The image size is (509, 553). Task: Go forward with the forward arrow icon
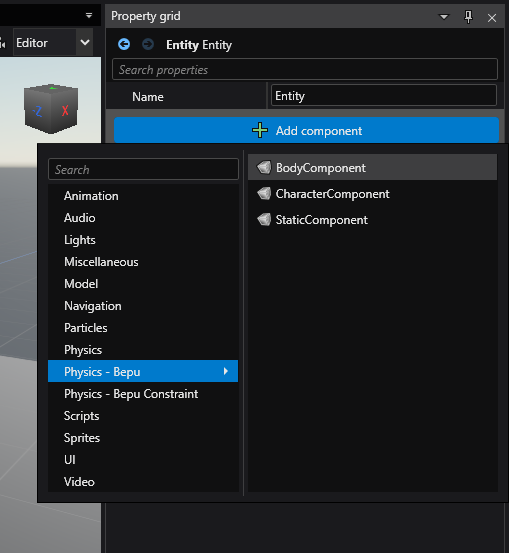148,44
